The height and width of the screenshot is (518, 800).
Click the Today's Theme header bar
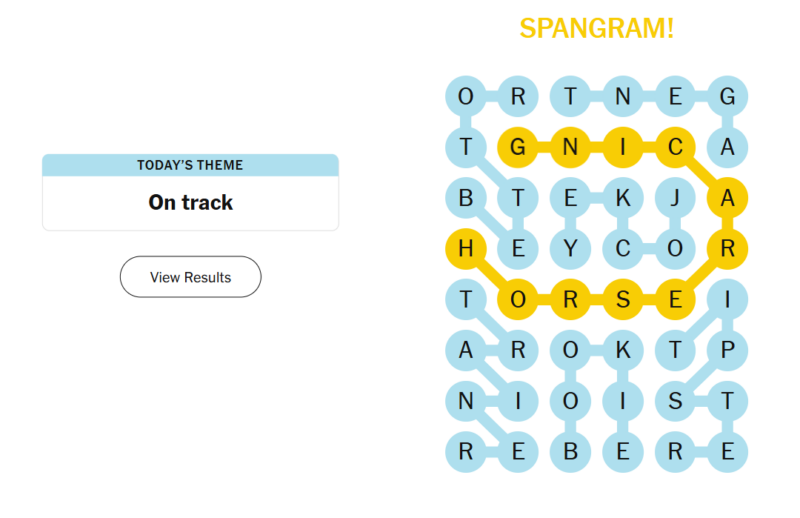tap(190, 165)
